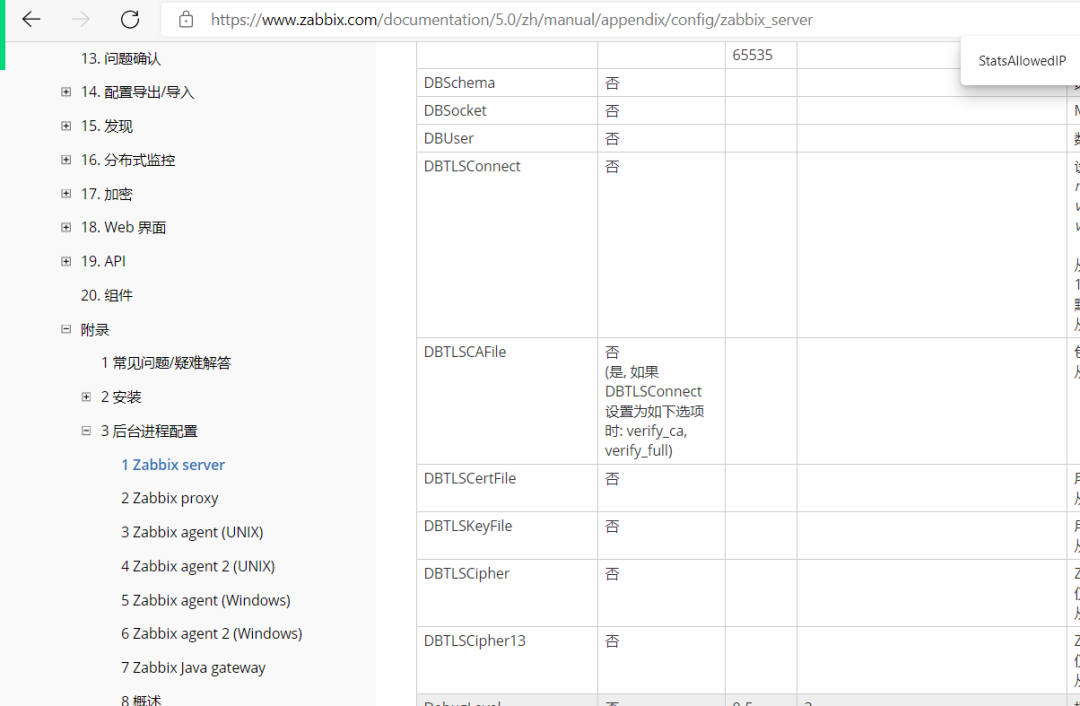Expand the 14. 配置导出/导入 section
Viewport: 1080px width, 706px height.
[66, 92]
